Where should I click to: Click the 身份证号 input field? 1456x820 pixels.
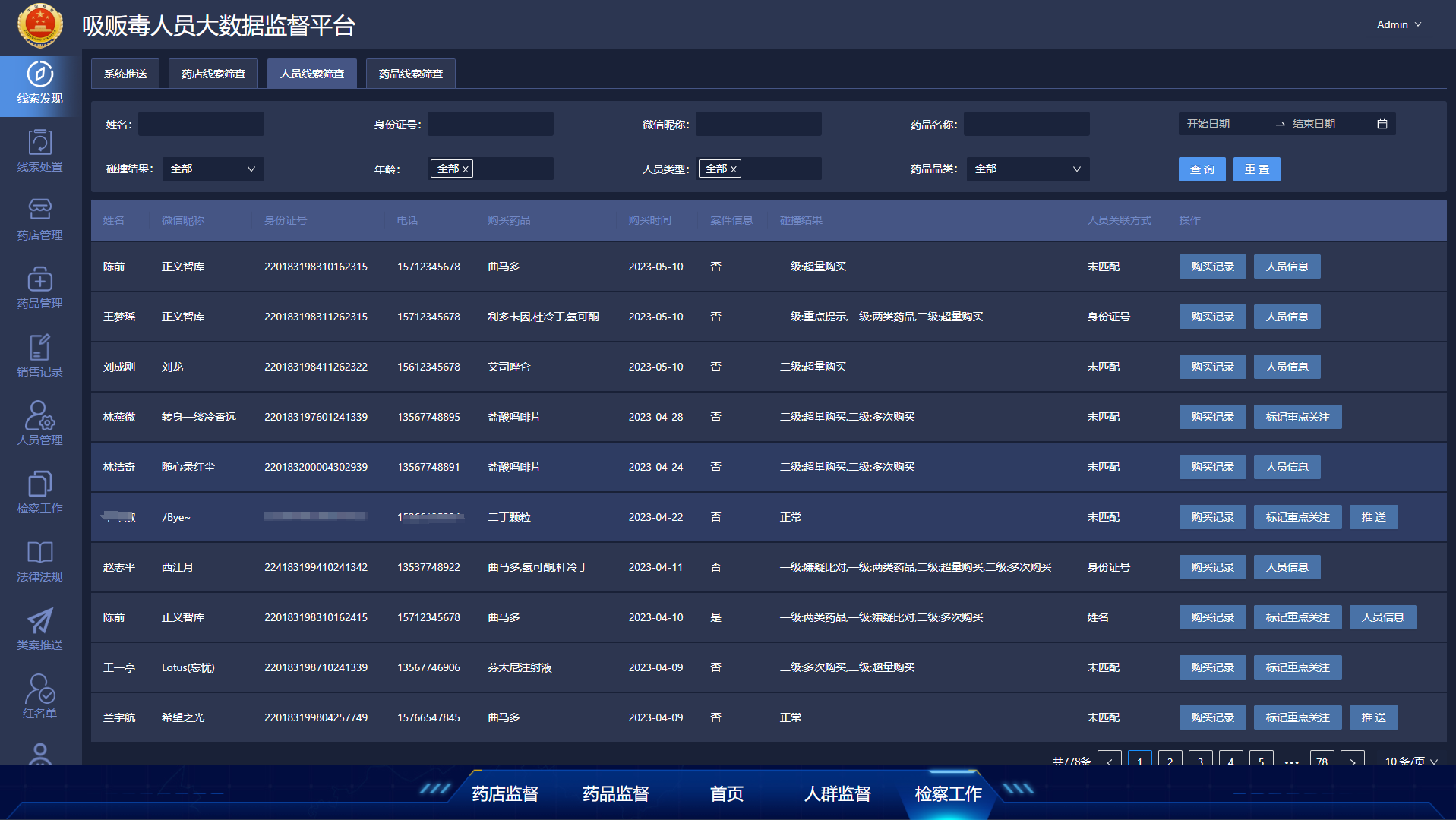pyautogui.click(x=490, y=124)
